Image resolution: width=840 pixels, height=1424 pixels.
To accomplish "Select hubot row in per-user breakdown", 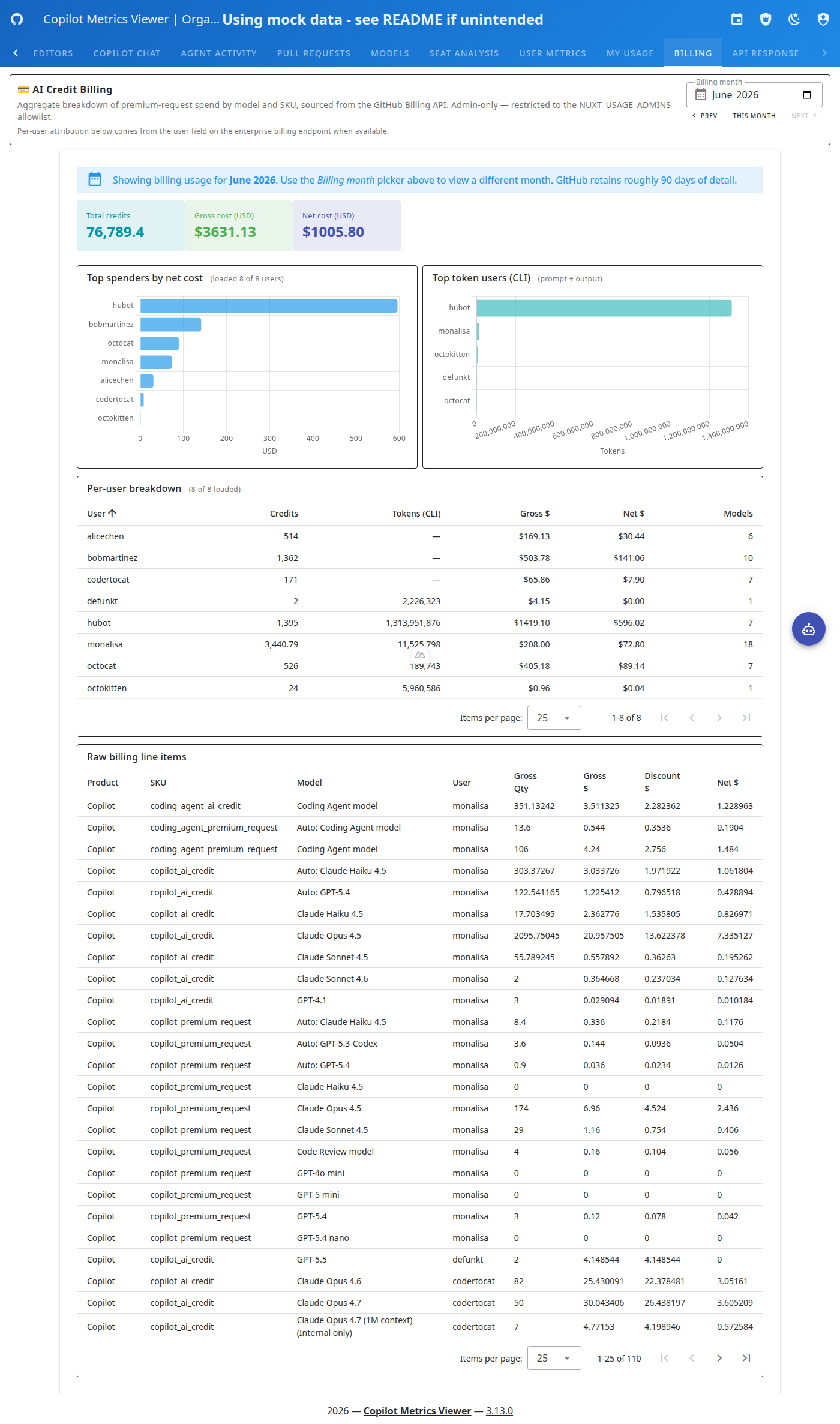I will coord(420,623).
